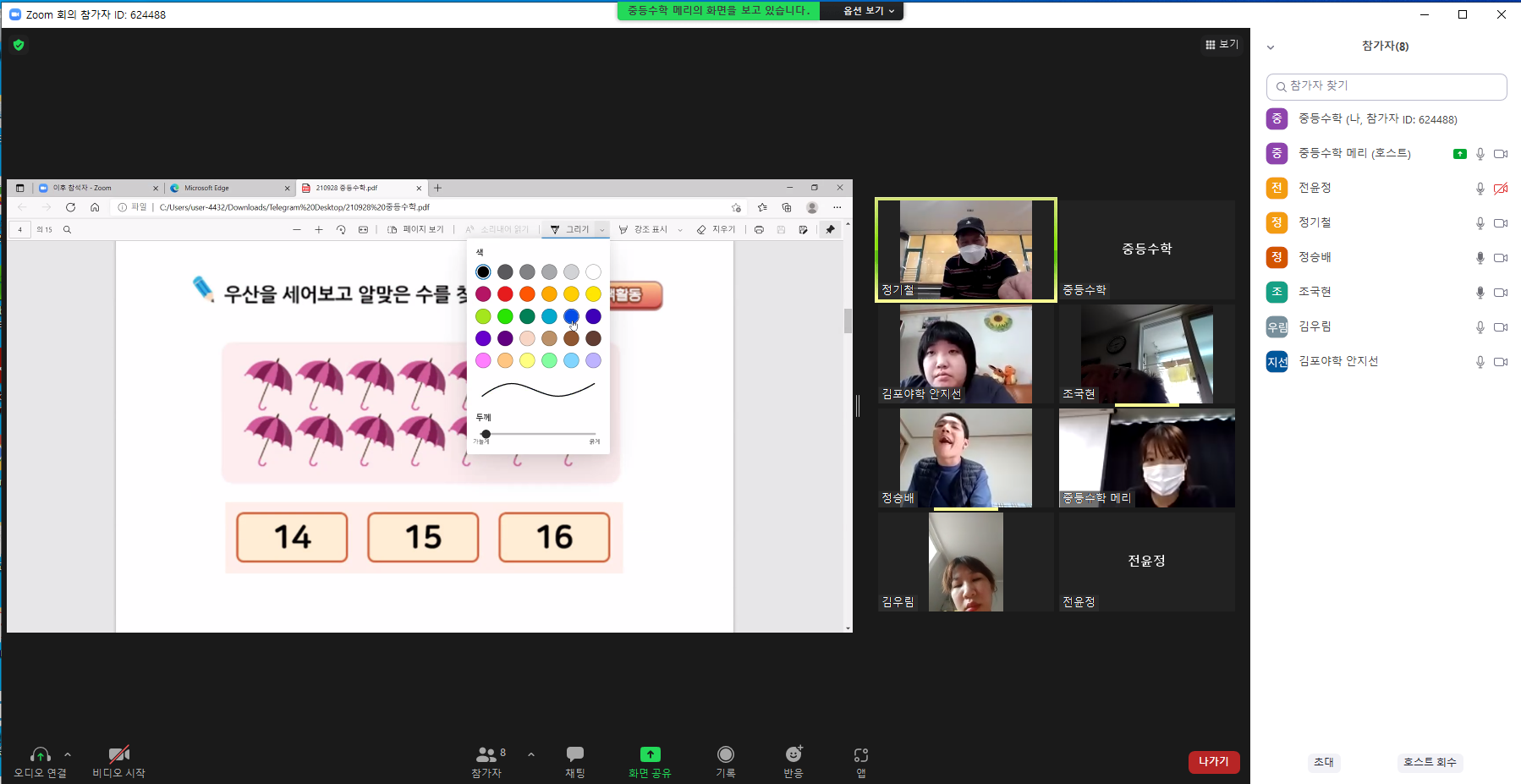Open the 채팅 chat icon
Image resolution: width=1521 pixels, height=784 pixels.
575,754
